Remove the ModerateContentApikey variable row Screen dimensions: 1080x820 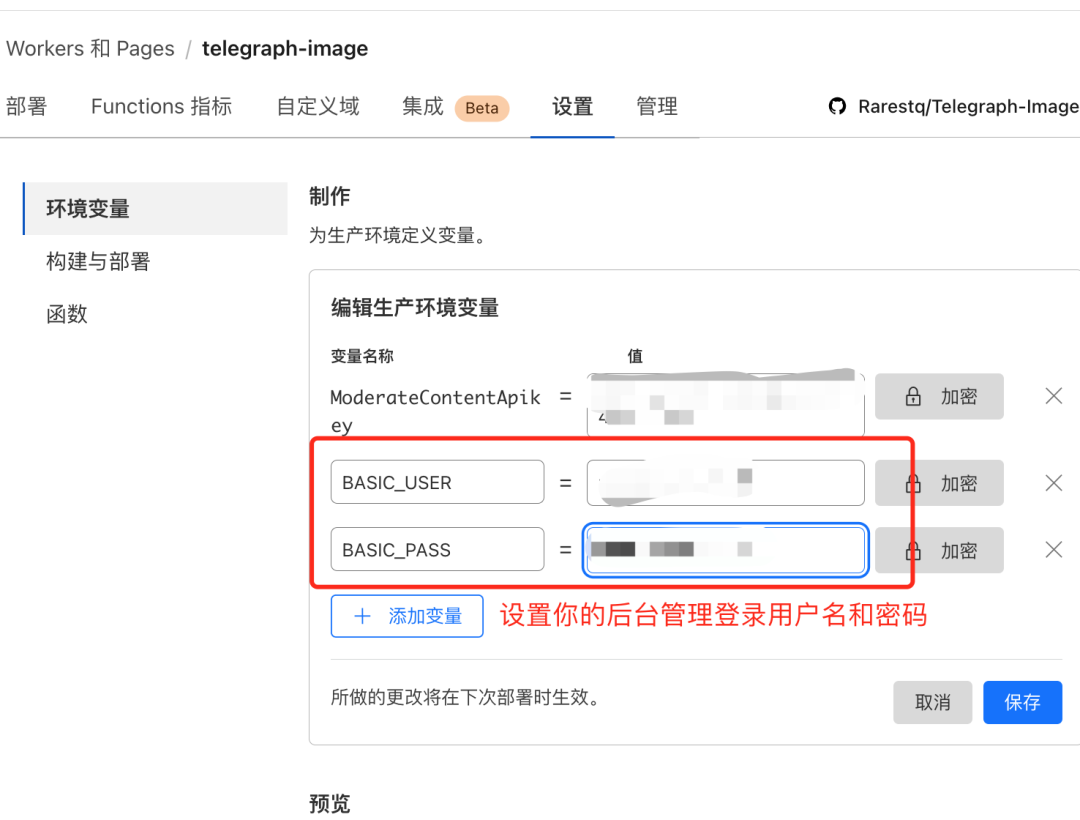click(x=1053, y=396)
